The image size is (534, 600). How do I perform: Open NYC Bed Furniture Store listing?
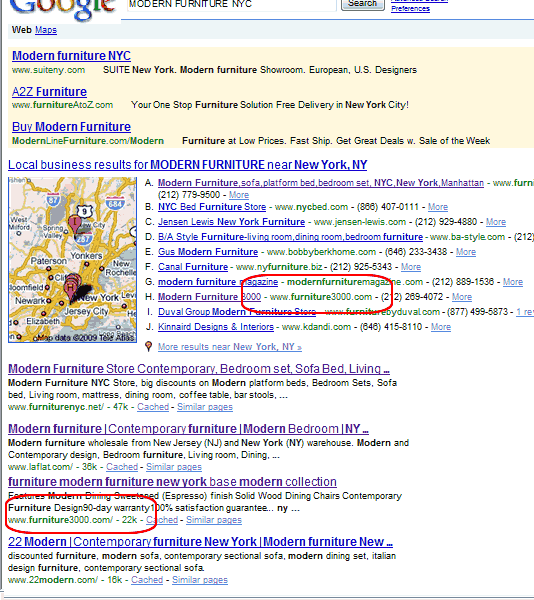click(212, 207)
